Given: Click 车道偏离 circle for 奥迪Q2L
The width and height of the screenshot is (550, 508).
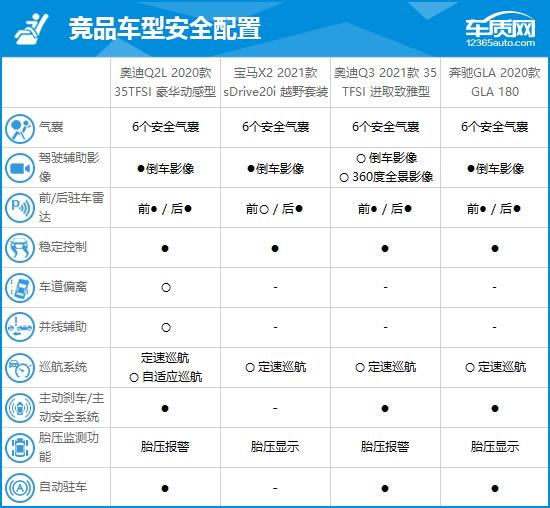Looking at the screenshot, I should click(166, 288).
